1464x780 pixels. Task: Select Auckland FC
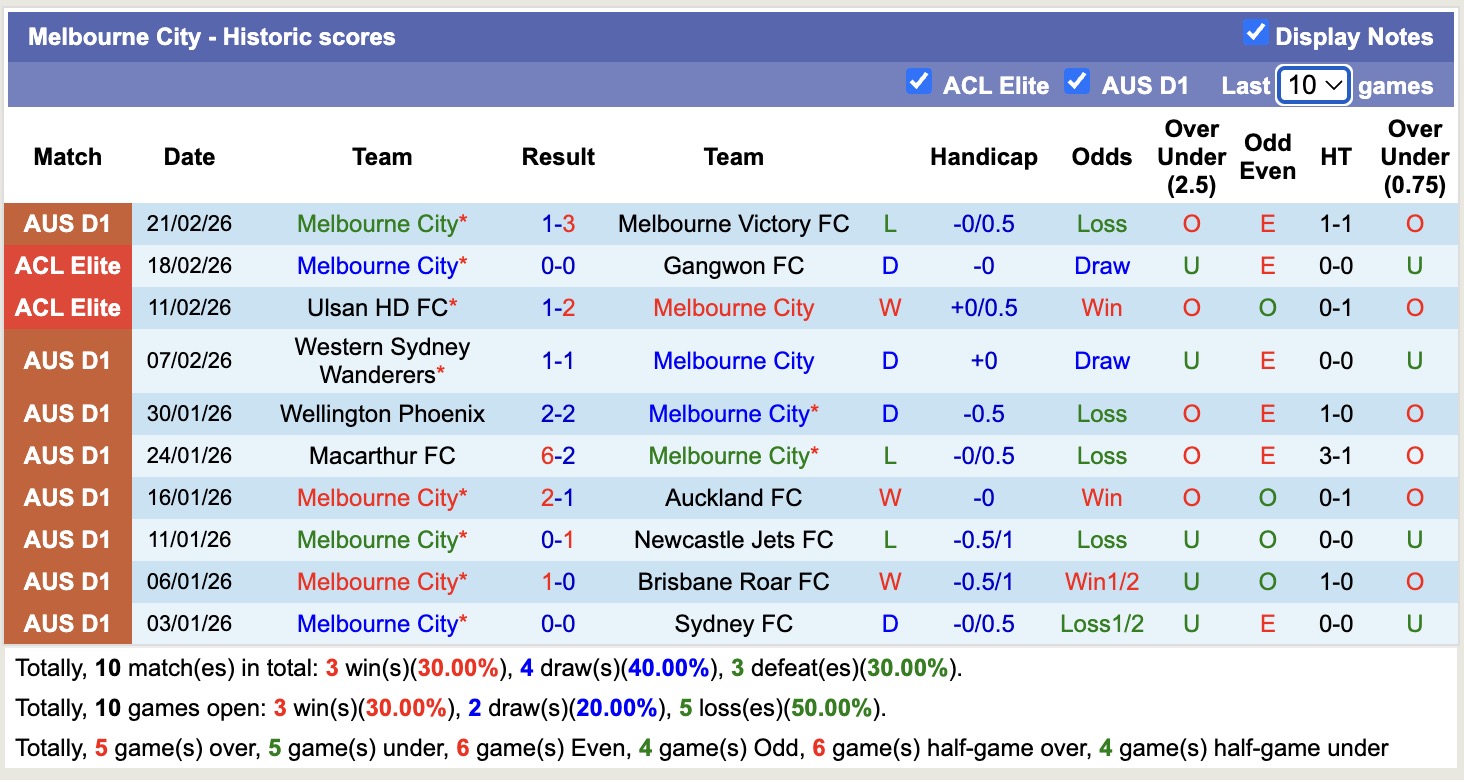tap(733, 497)
